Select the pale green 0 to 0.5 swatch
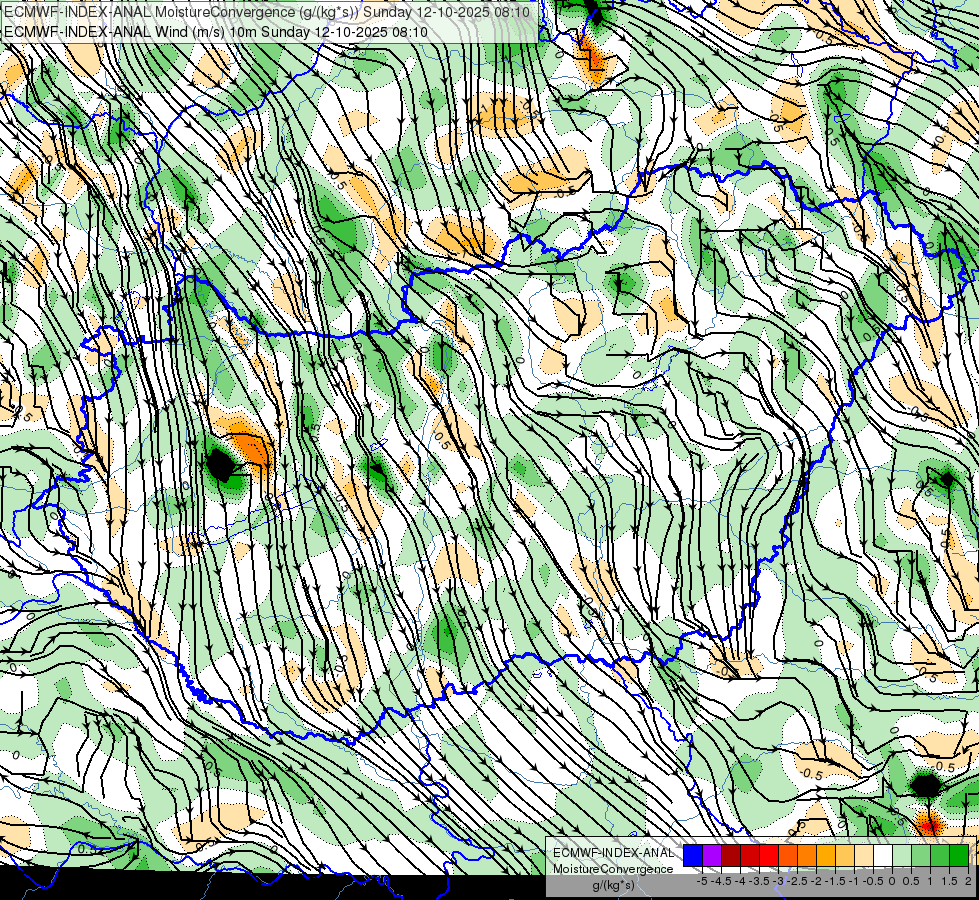The image size is (979, 900). tap(902, 856)
